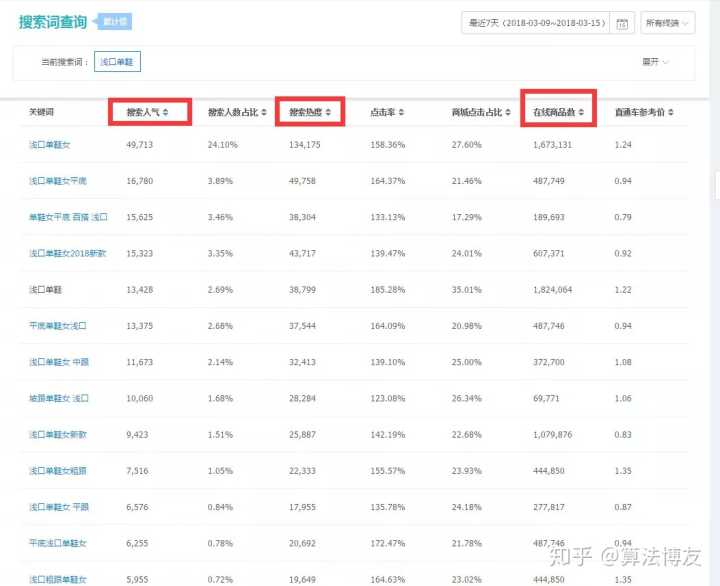Screen dimensions: 720x586
Task: Sort by 商城点击占比 using its sort arrows
Action: (508, 113)
